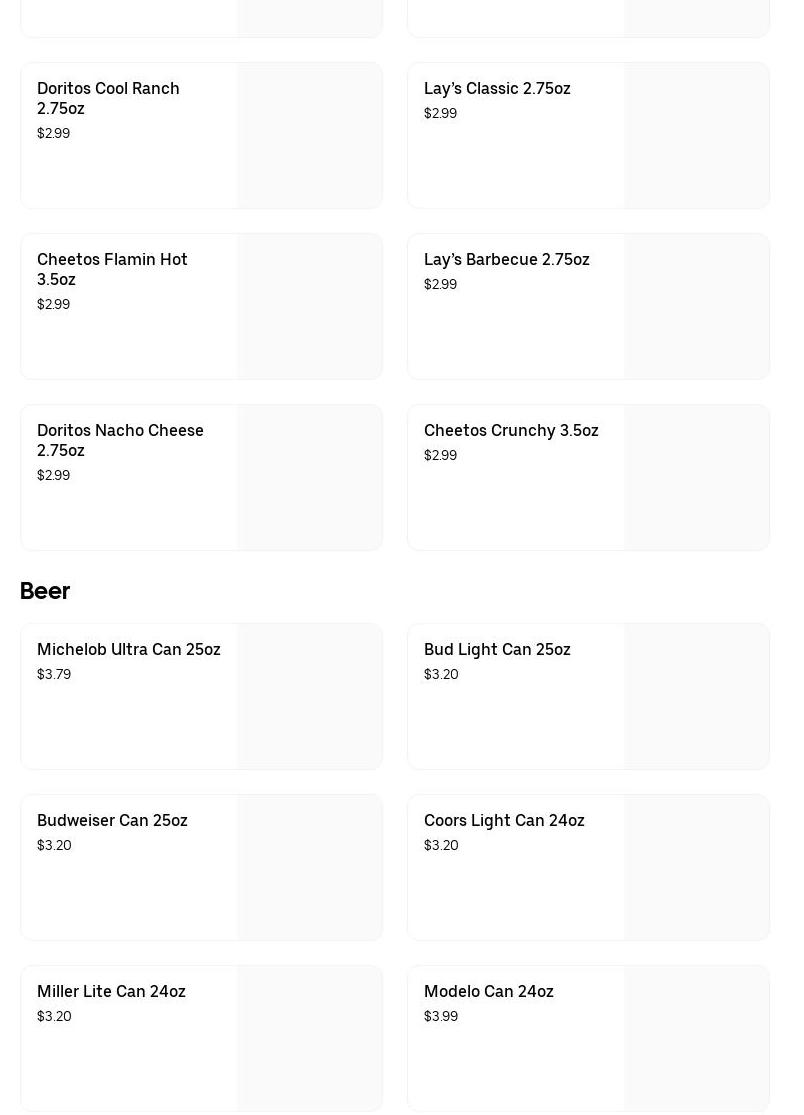Screen dimensions: 804x1115
Task: Open the Doritos Cool Ranch 2.75oz item
Action: 108,98
